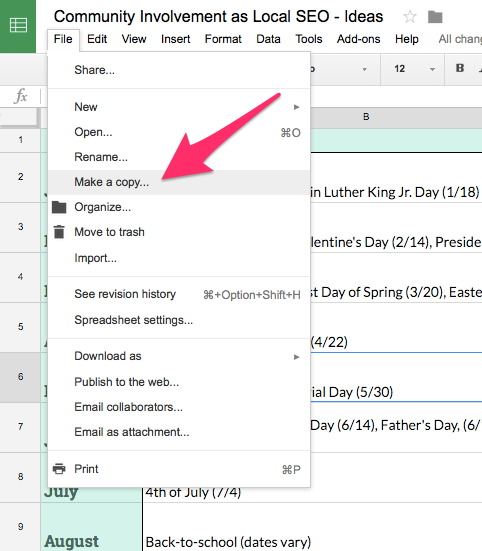Click the fx formula bar icon

coord(21,96)
